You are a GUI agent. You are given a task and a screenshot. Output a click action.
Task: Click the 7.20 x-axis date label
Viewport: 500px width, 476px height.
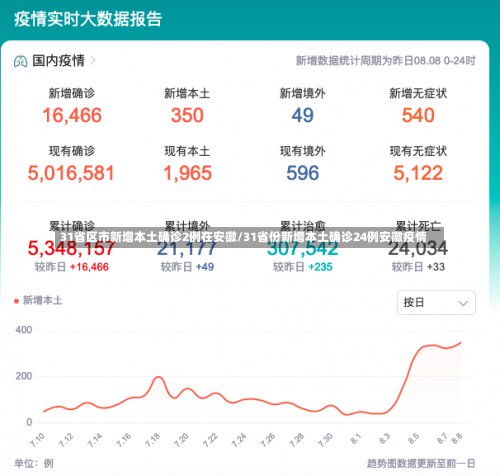point(182,440)
